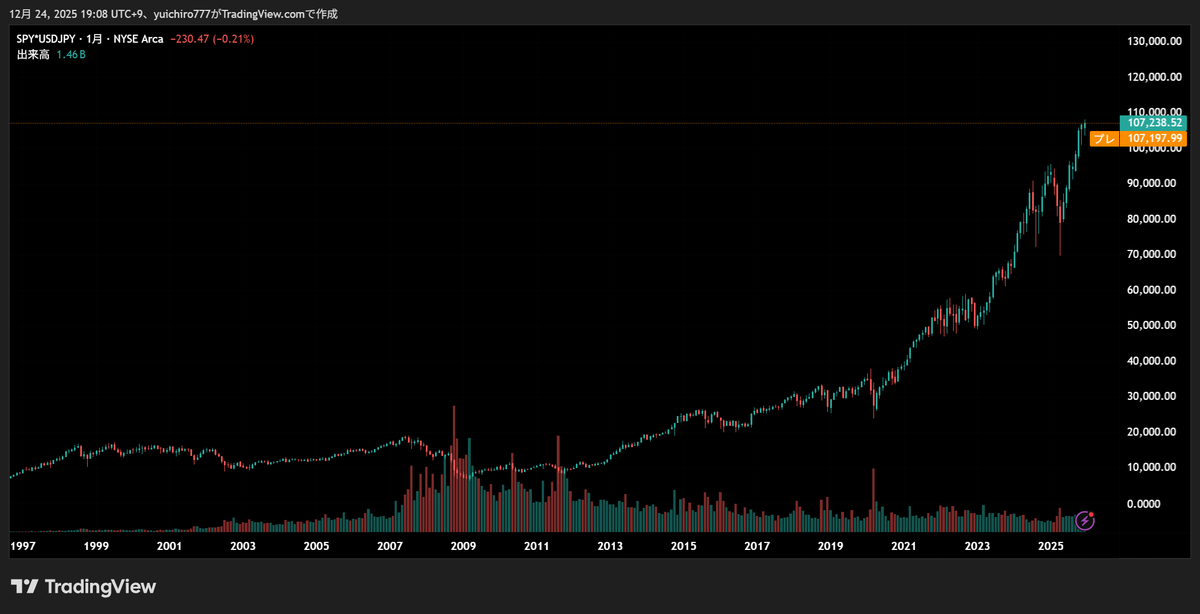Viewport: 1200px width, 614px height.
Task: Click the NYSE Arca exchange label
Action: pyautogui.click(x=139, y=38)
